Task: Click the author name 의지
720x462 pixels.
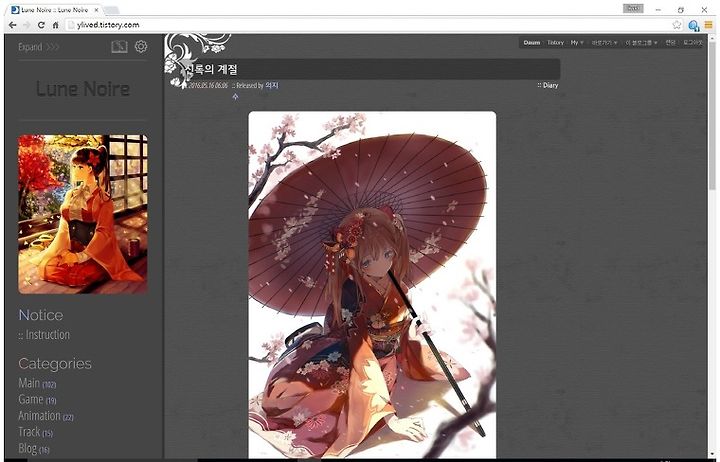Action: (272, 85)
